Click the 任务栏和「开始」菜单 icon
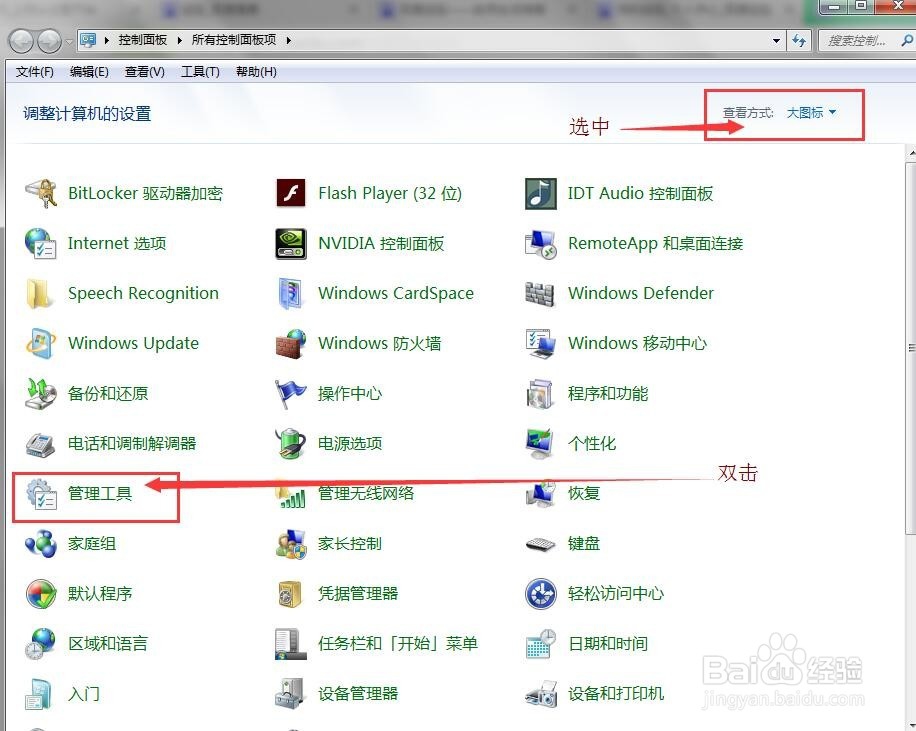 (x=291, y=645)
